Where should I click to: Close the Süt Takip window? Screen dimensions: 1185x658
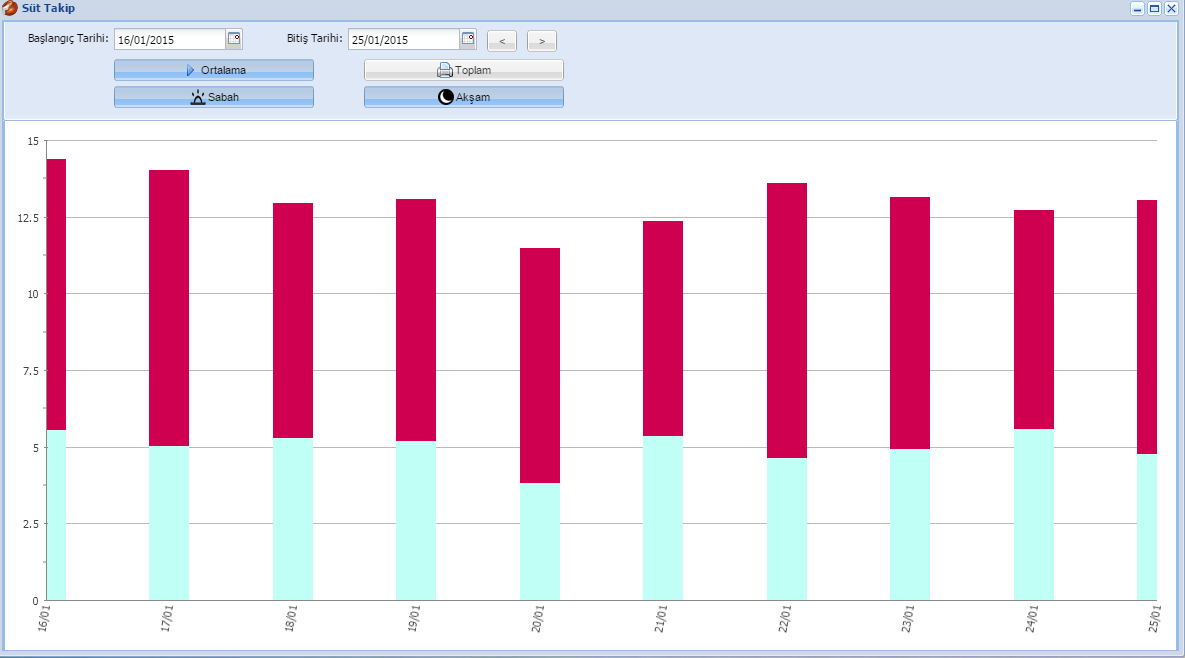1171,8
